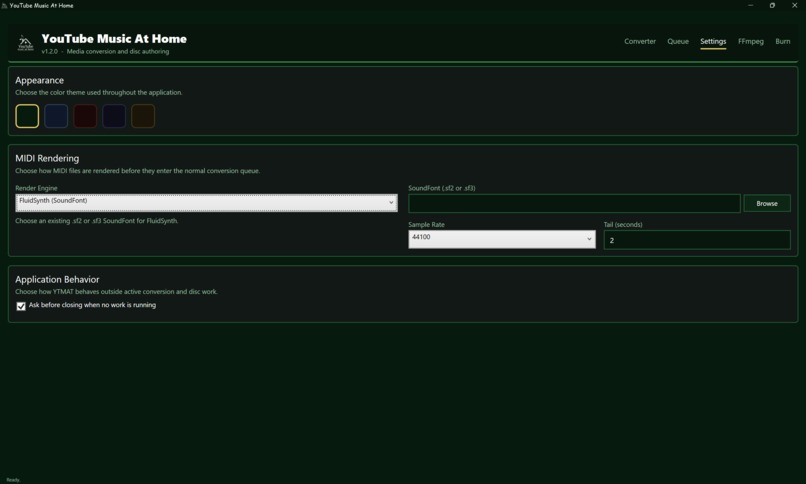The width and height of the screenshot is (806, 484).
Task: Select the green theme color swatch
Action: coord(27,116)
